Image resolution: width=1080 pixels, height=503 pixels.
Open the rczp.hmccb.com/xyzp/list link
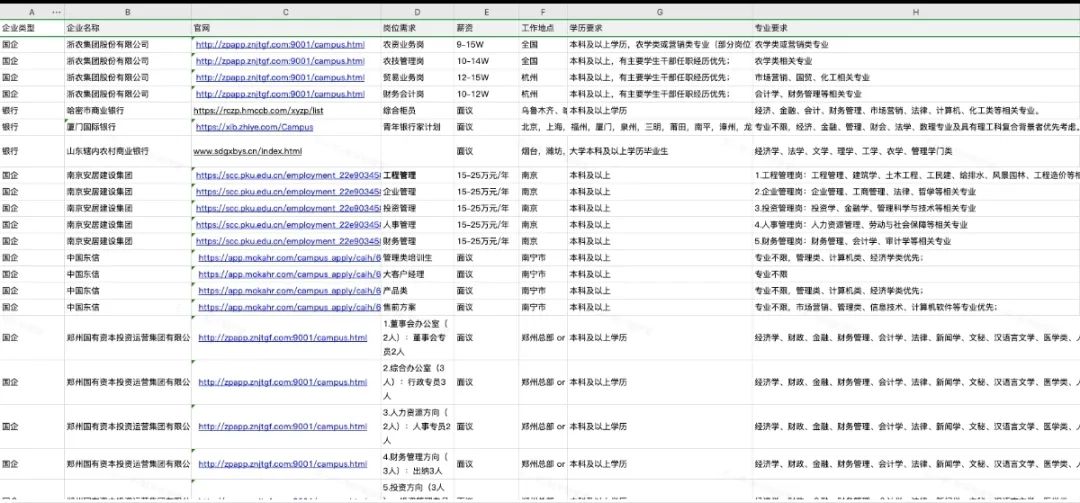point(259,110)
